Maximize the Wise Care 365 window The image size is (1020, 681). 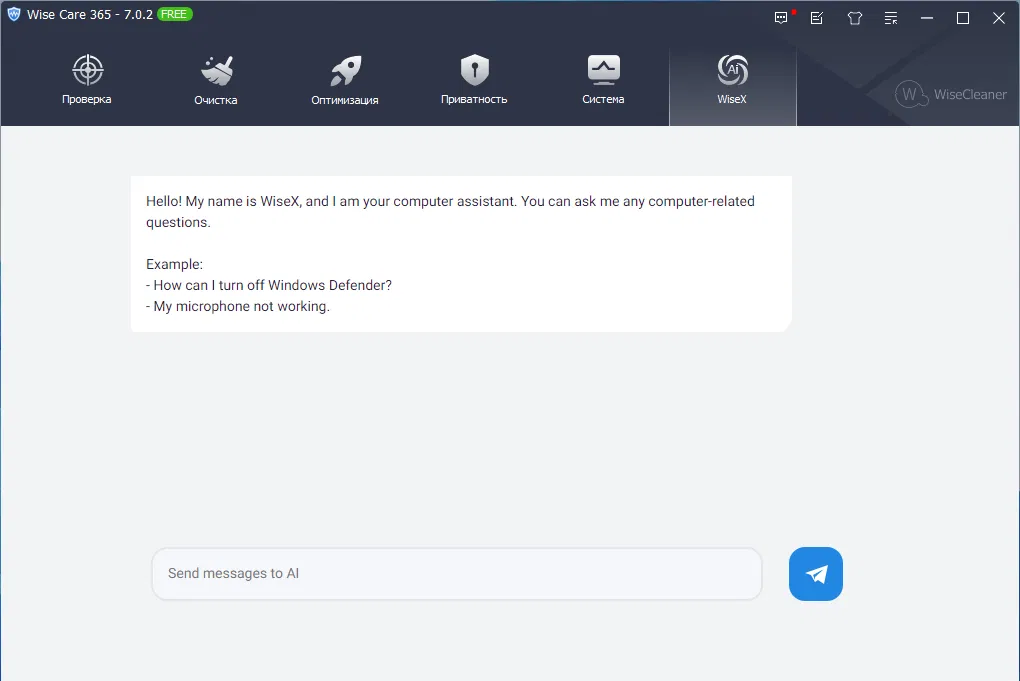[x=963, y=18]
